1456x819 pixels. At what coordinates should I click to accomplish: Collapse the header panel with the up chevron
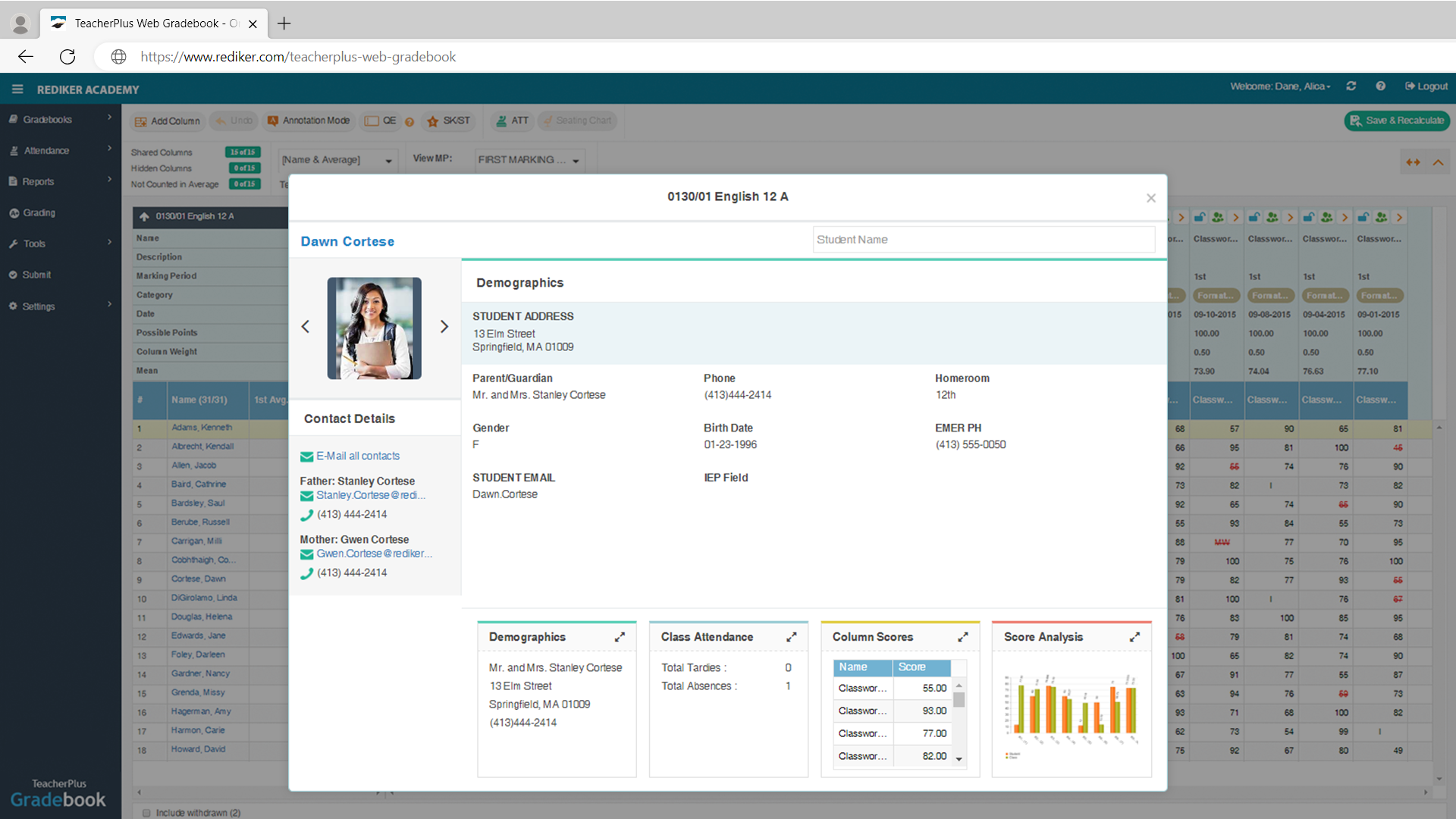[x=1438, y=162]
